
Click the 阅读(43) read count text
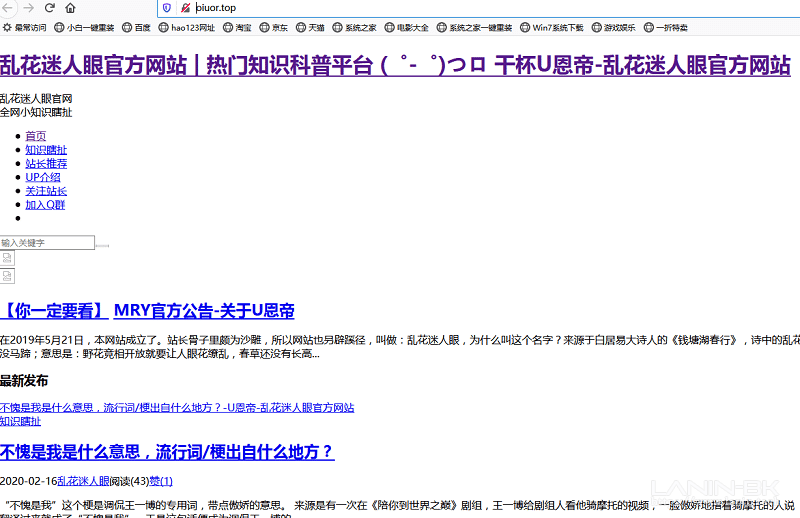pos(129,481)
